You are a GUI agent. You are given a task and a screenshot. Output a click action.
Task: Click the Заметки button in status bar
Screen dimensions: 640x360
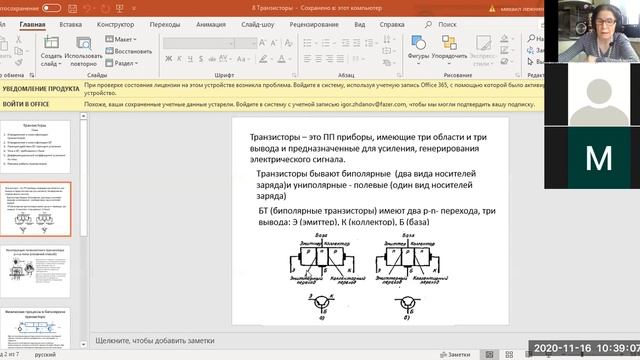pos(455,355)
